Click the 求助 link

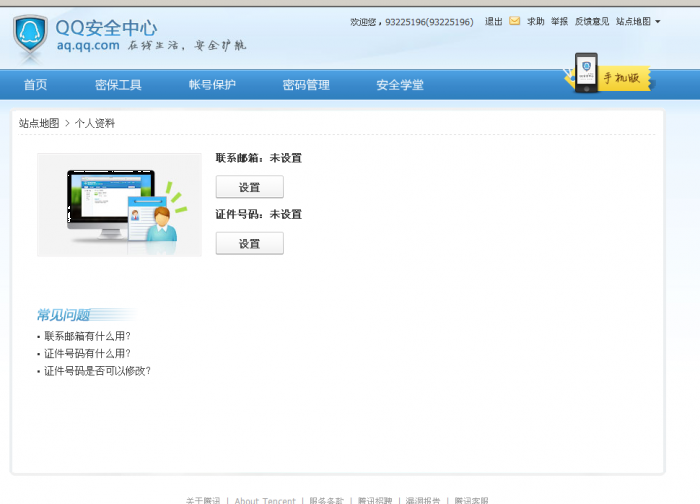(536, 21)
